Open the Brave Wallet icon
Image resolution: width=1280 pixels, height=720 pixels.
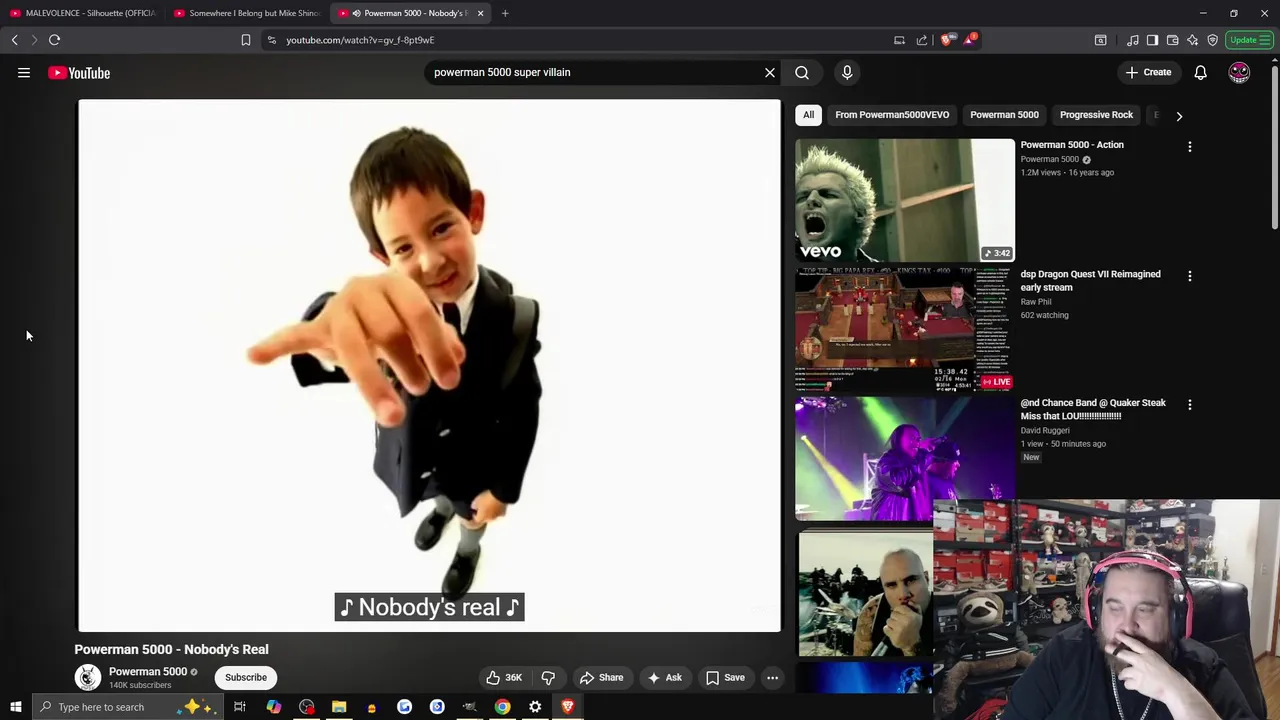(x=1172, y=40)
